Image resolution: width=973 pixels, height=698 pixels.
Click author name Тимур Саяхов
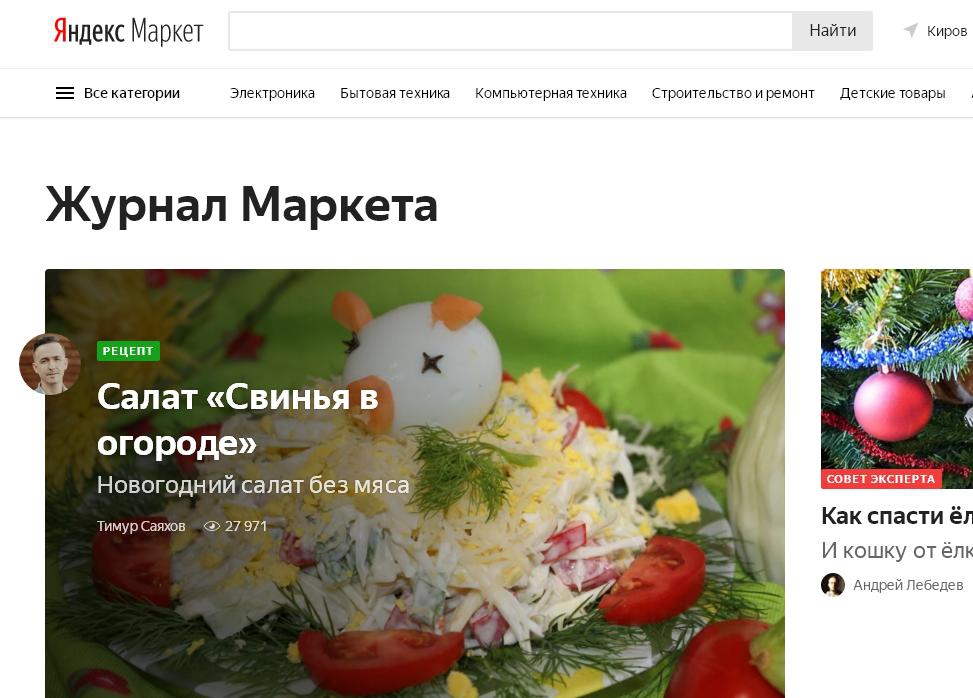pyautogui.click(x=141, y=526)
